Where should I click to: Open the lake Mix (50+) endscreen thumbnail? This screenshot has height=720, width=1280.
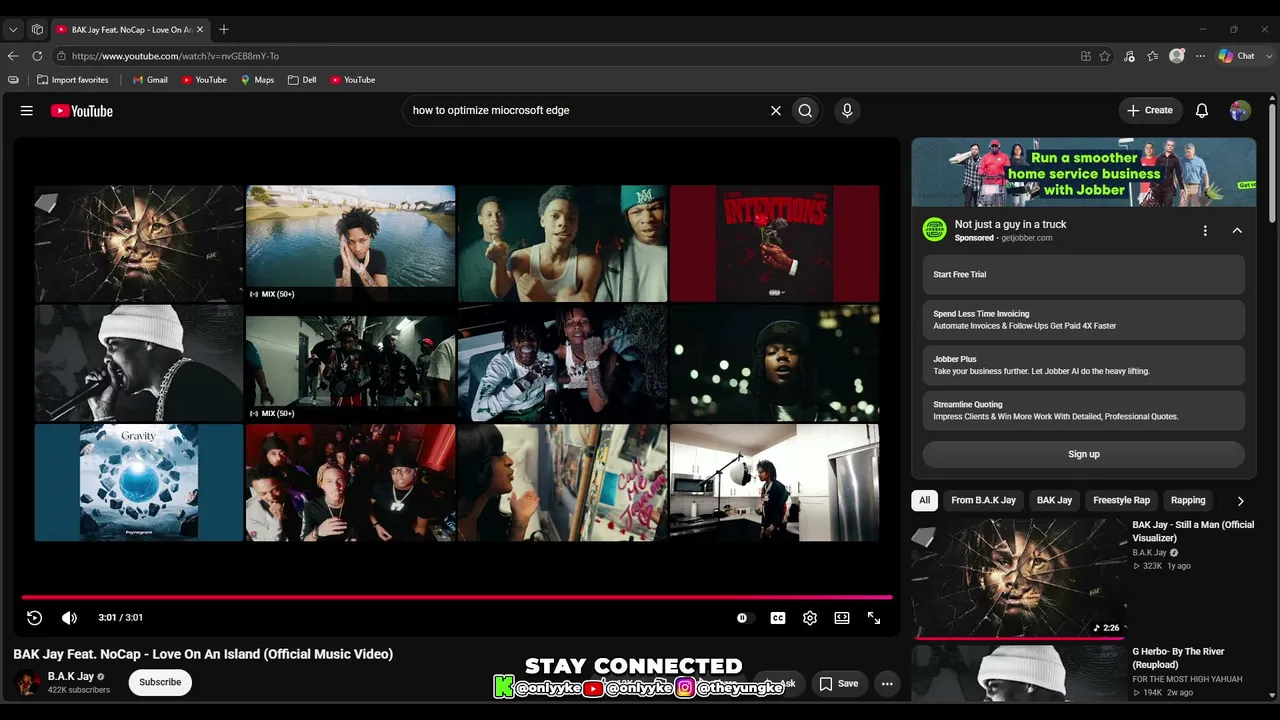pos(350,243)
